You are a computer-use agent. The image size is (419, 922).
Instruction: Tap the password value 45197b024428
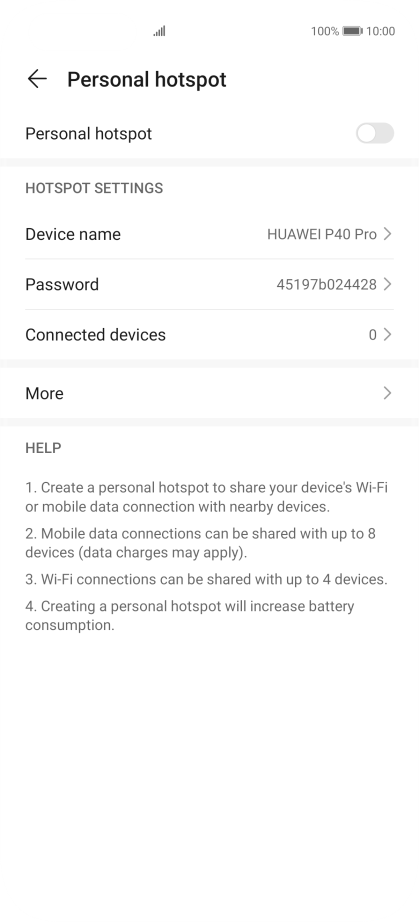(326, 285)
